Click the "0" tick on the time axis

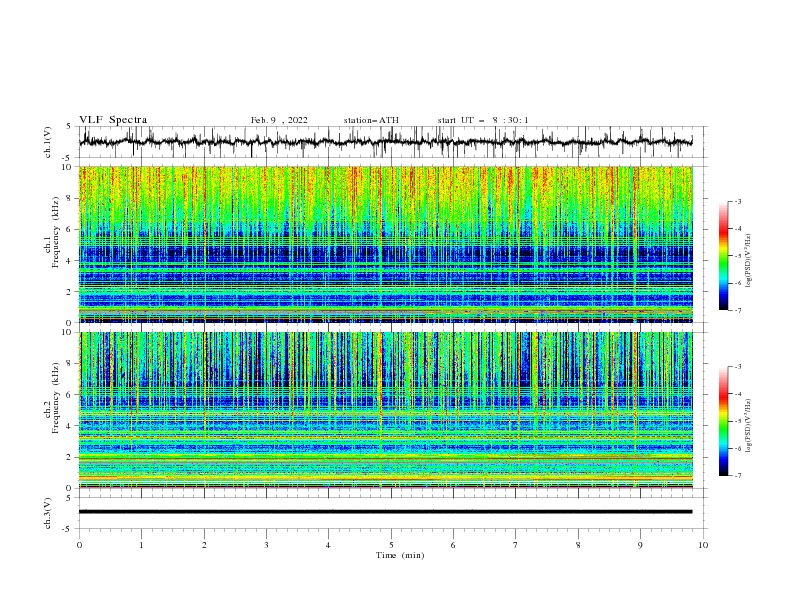(79, 545)
